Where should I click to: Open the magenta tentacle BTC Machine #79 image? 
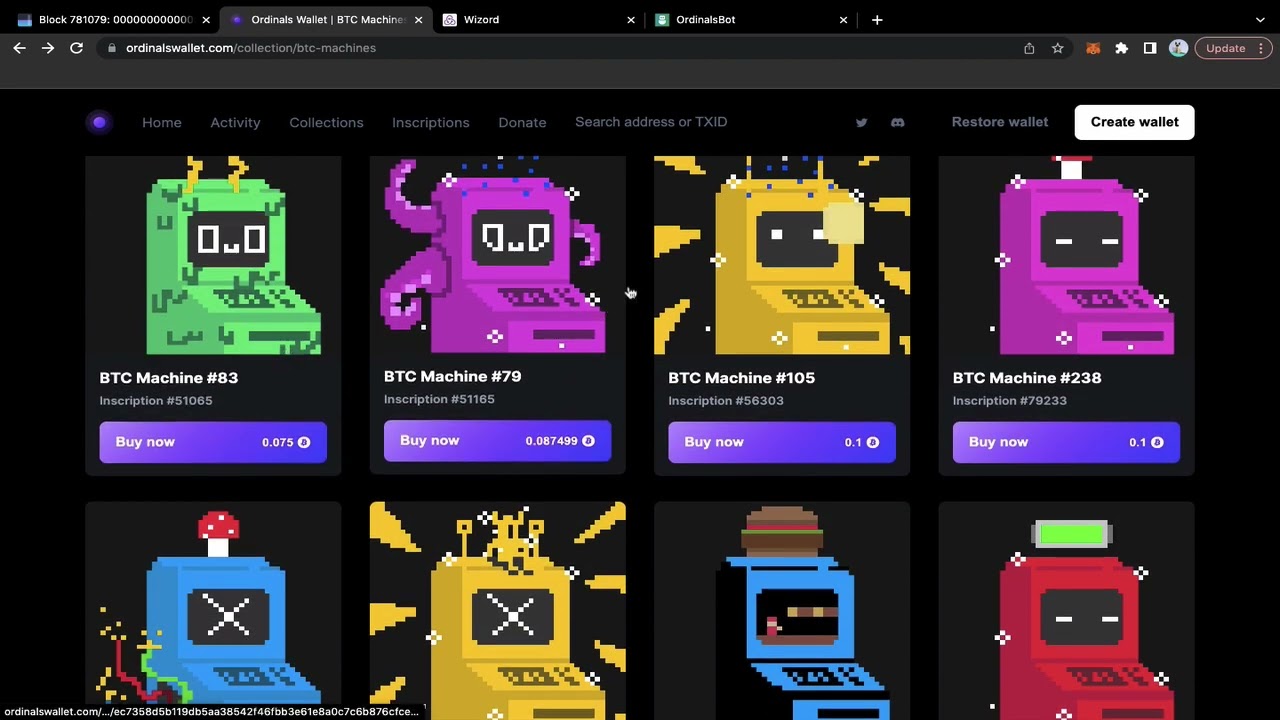[497, 255]
